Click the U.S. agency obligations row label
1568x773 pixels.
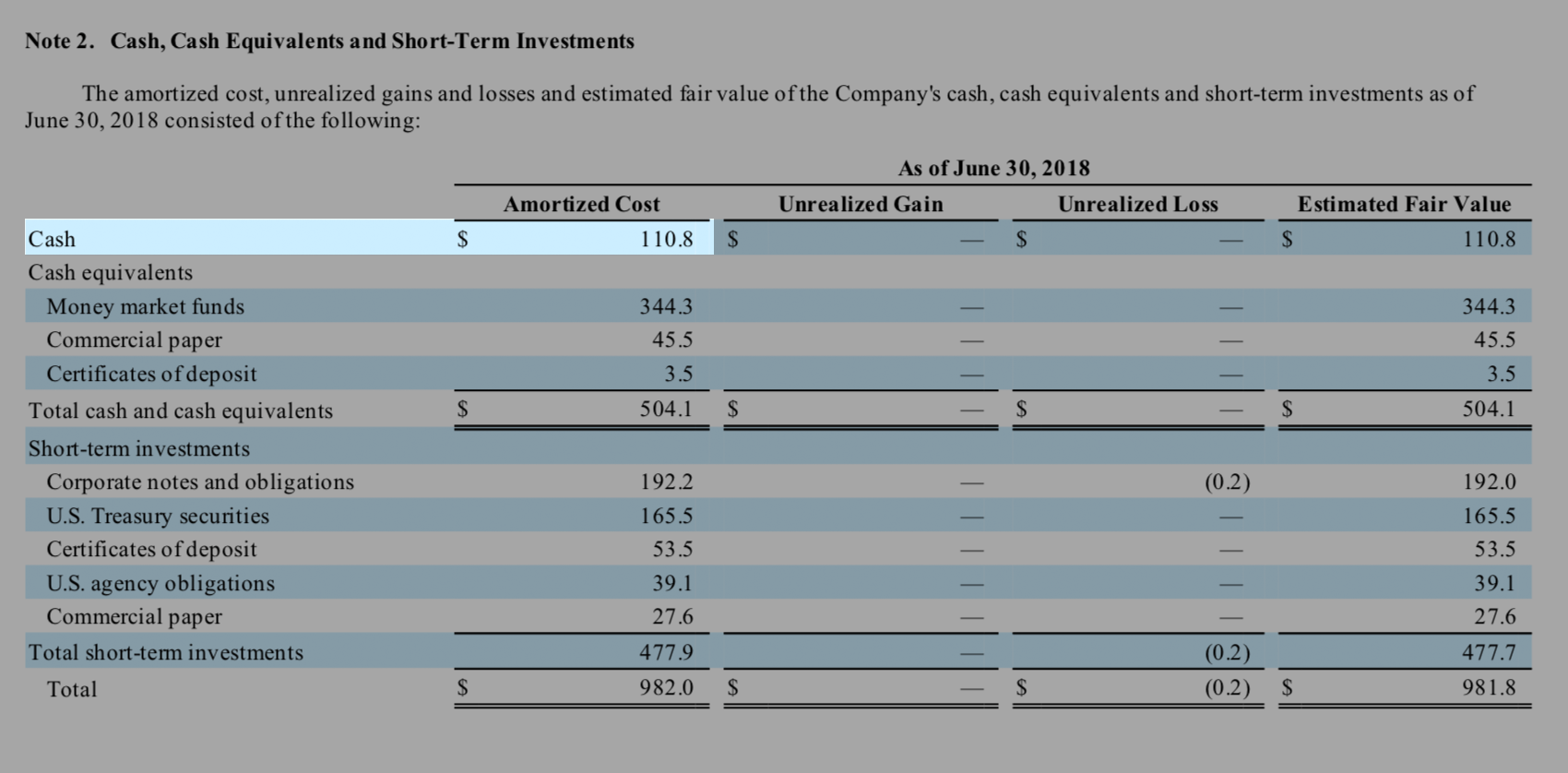160,583
